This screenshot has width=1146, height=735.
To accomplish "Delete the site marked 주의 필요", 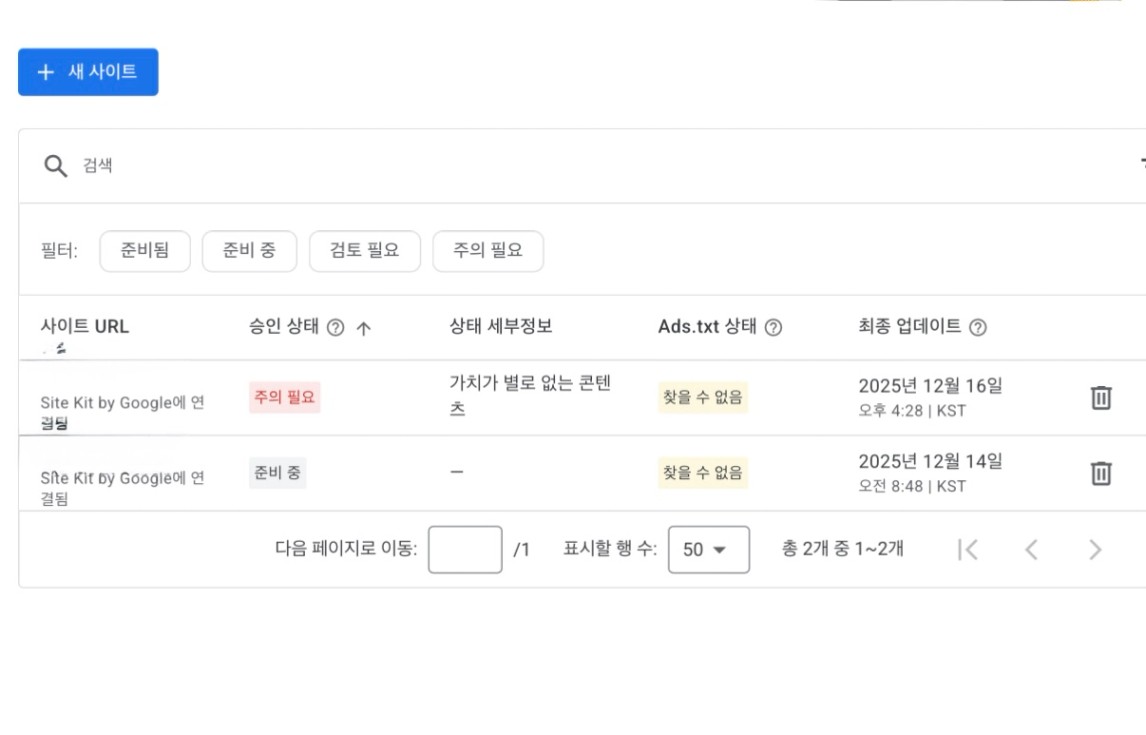I will pyautogui.click(x=1100, y=398).
